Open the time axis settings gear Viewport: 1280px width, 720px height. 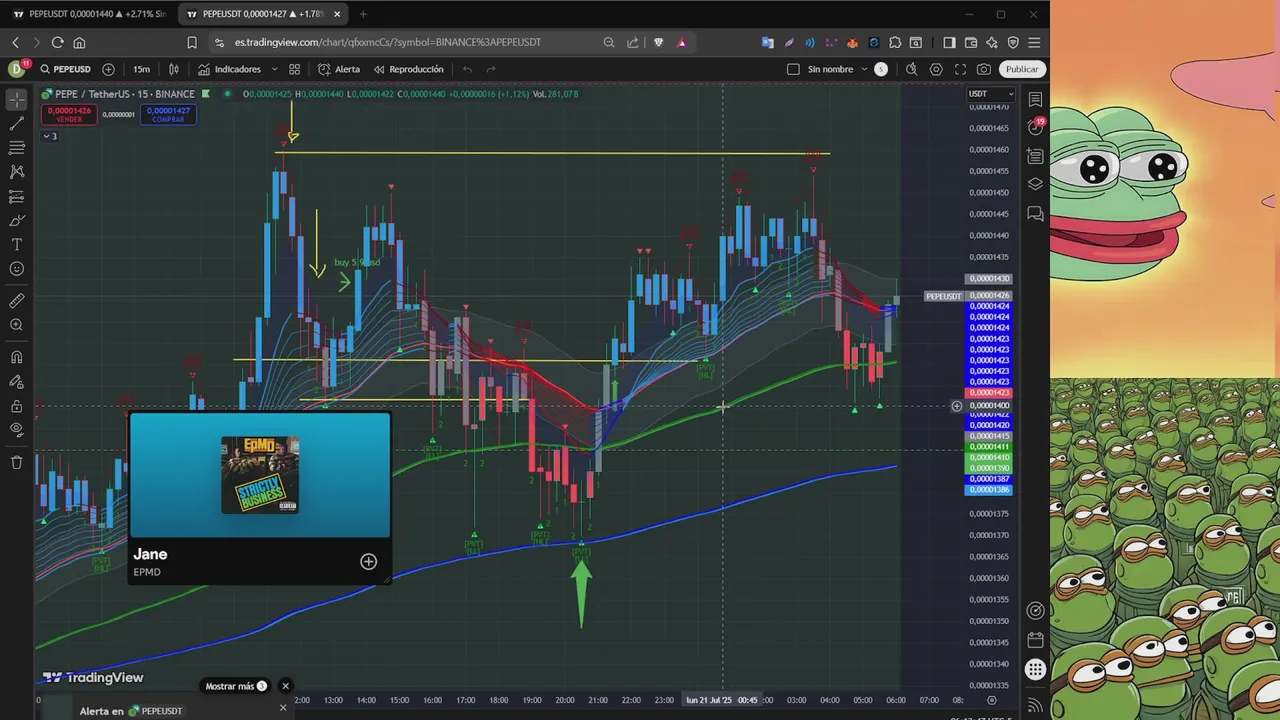[992, 700]
